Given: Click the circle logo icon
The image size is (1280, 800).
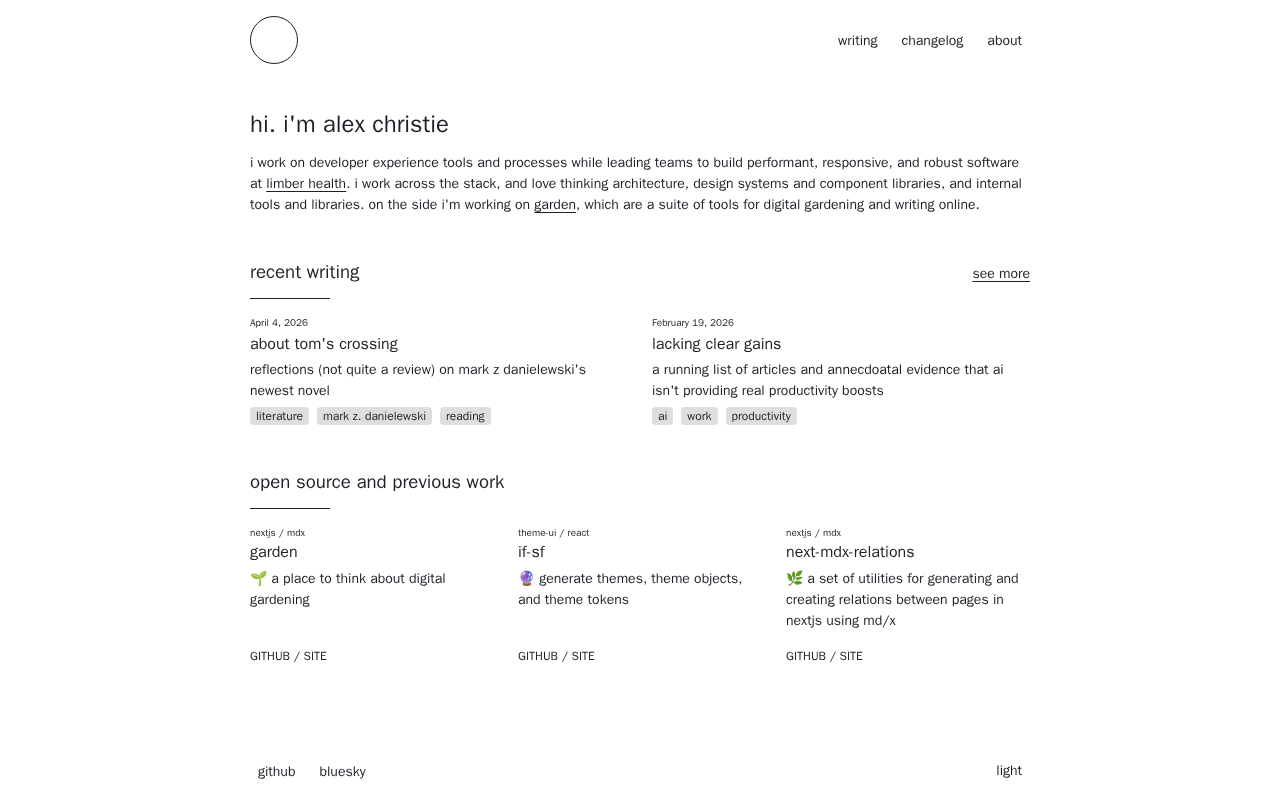Looking at the screenshot, I should click(x=274, y=40).
